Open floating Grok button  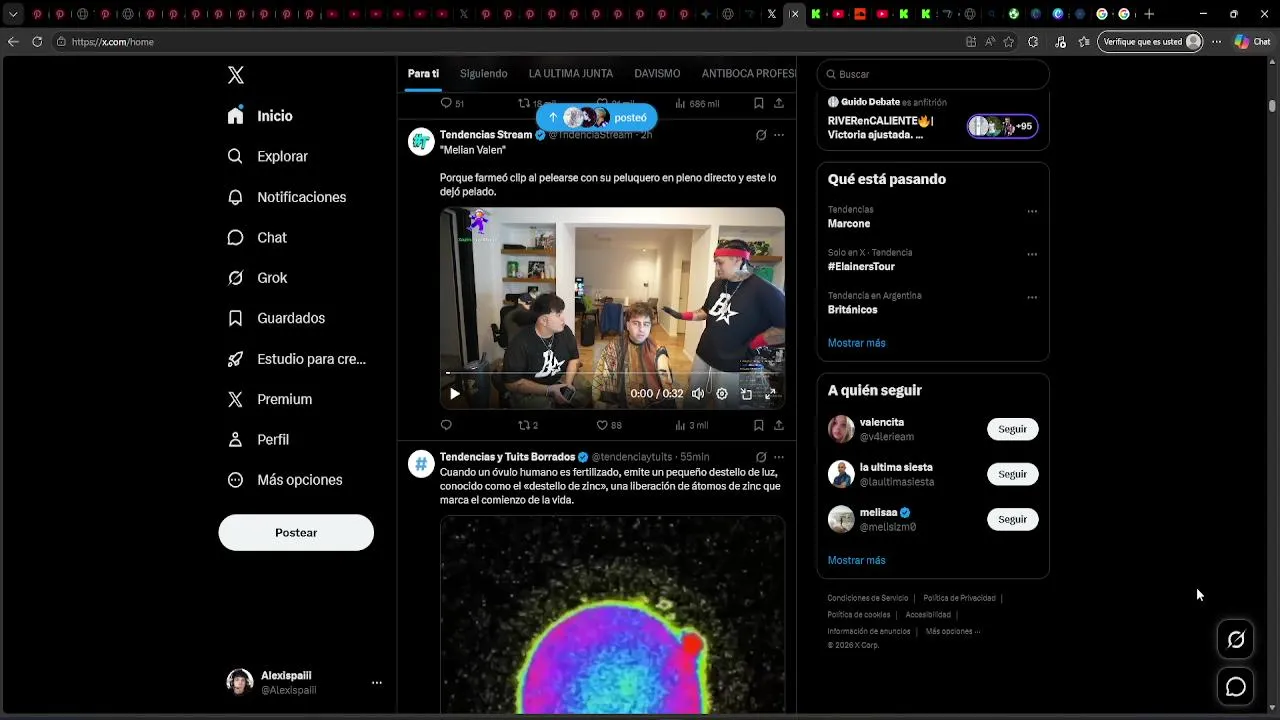(1236, 640)
